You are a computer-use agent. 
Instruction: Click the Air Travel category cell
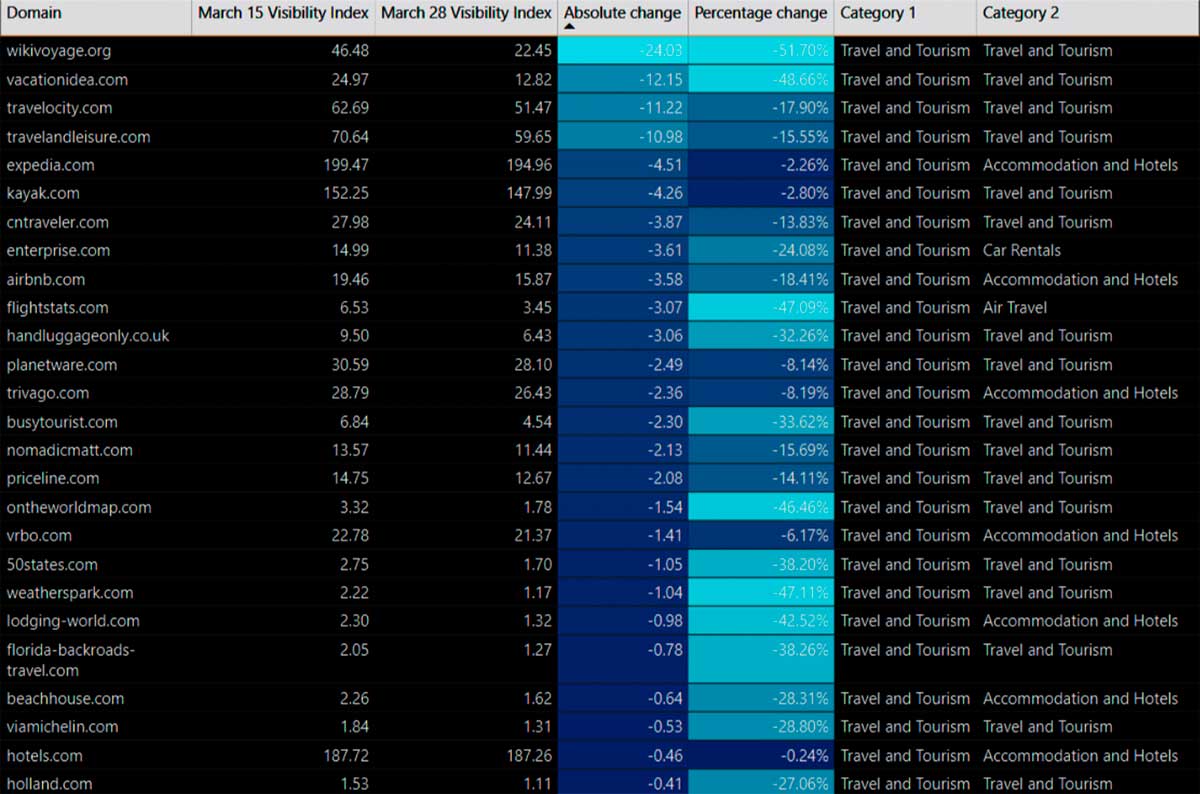click(x=1088, y=308)
